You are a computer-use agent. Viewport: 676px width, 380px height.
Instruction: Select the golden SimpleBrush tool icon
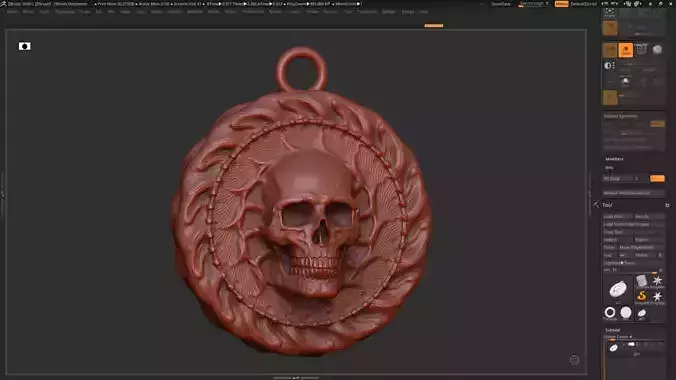tap(642, 297)
